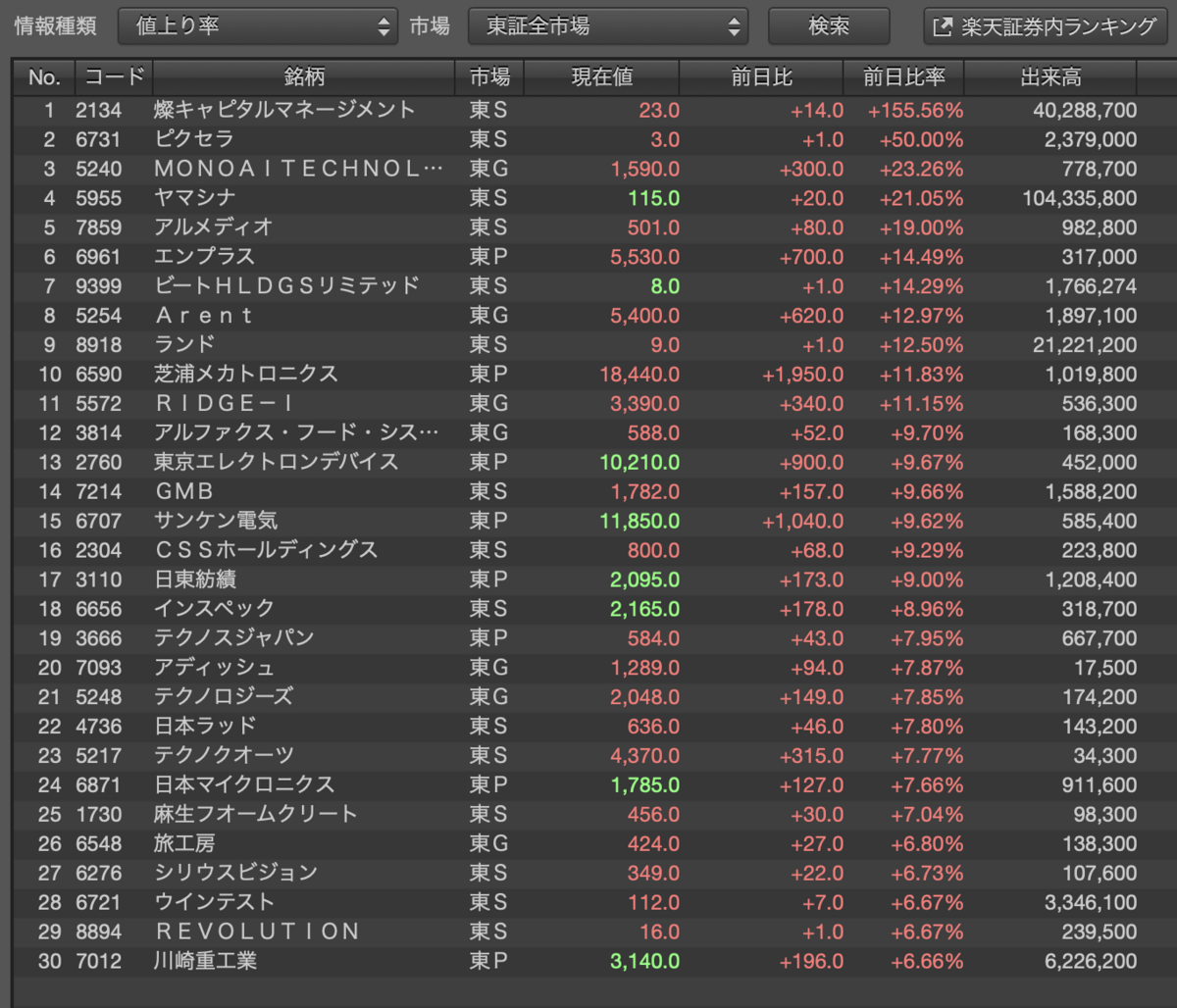Select the 日東紡績 stock name
Image resolution: width=1177 pixels, height=1008 pixels.
(x=195, y=580)
